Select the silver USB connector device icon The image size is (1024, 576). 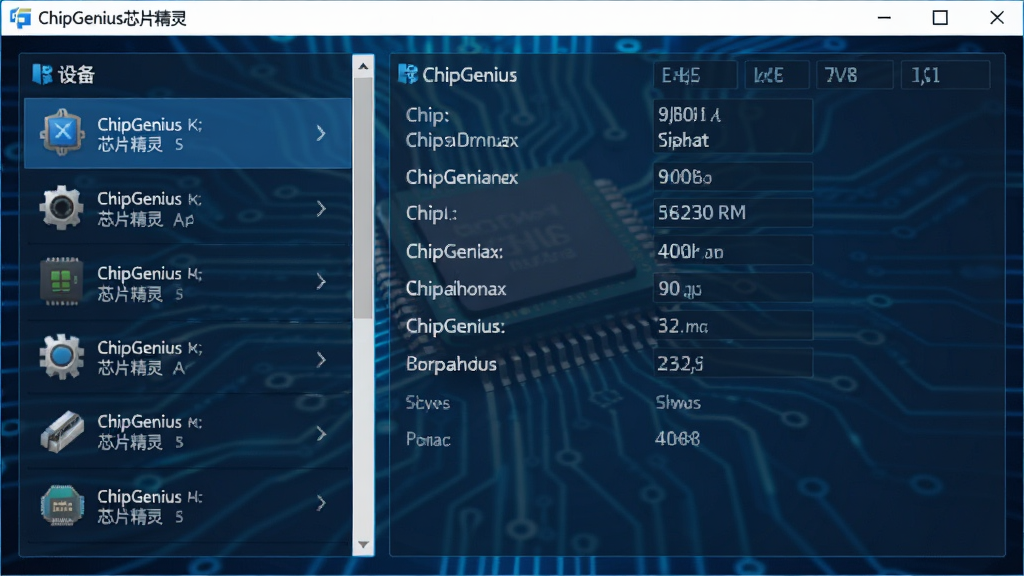tap(61, 432)
